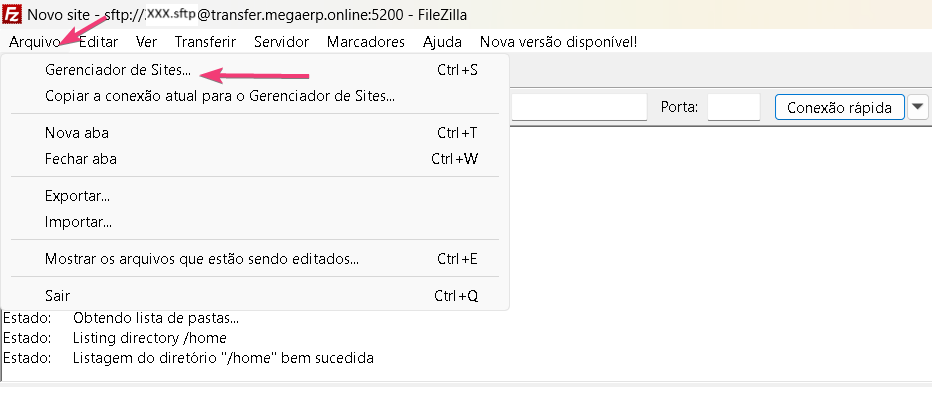Screen dimensions: 932x415
Task: Open the Marcadores menu
Action: pyautogui.click(x=365, y=42)
